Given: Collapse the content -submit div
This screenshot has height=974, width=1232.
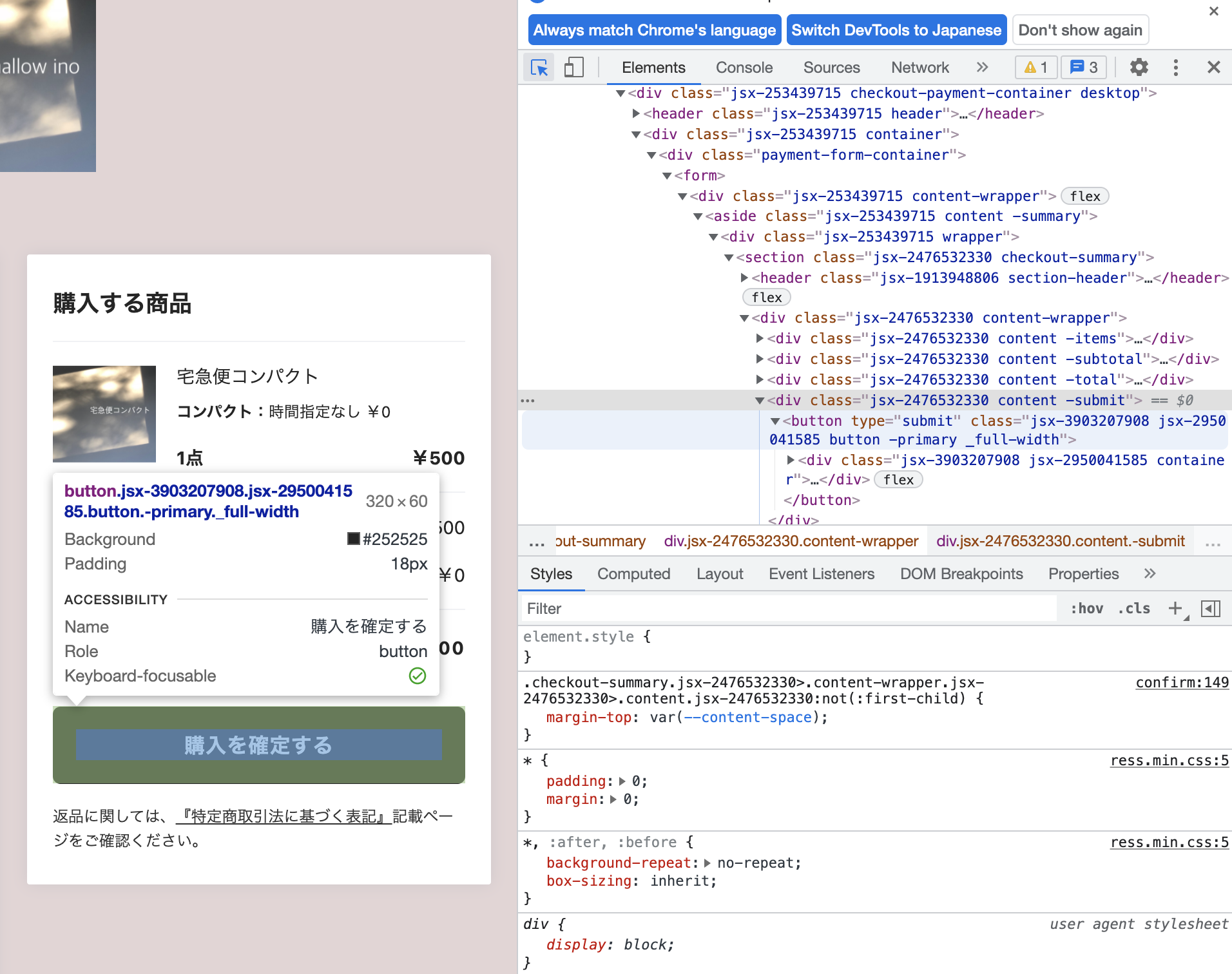Looking at the screenshot, I should point(760,400).
